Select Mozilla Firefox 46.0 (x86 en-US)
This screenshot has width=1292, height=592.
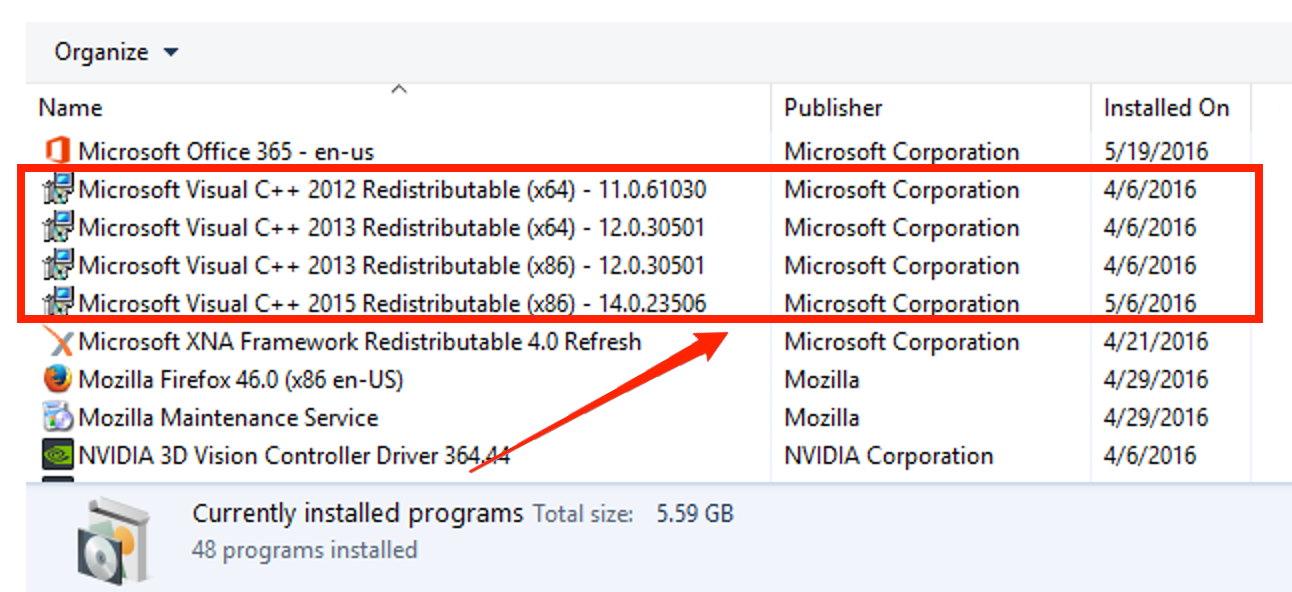coord(241,380)
